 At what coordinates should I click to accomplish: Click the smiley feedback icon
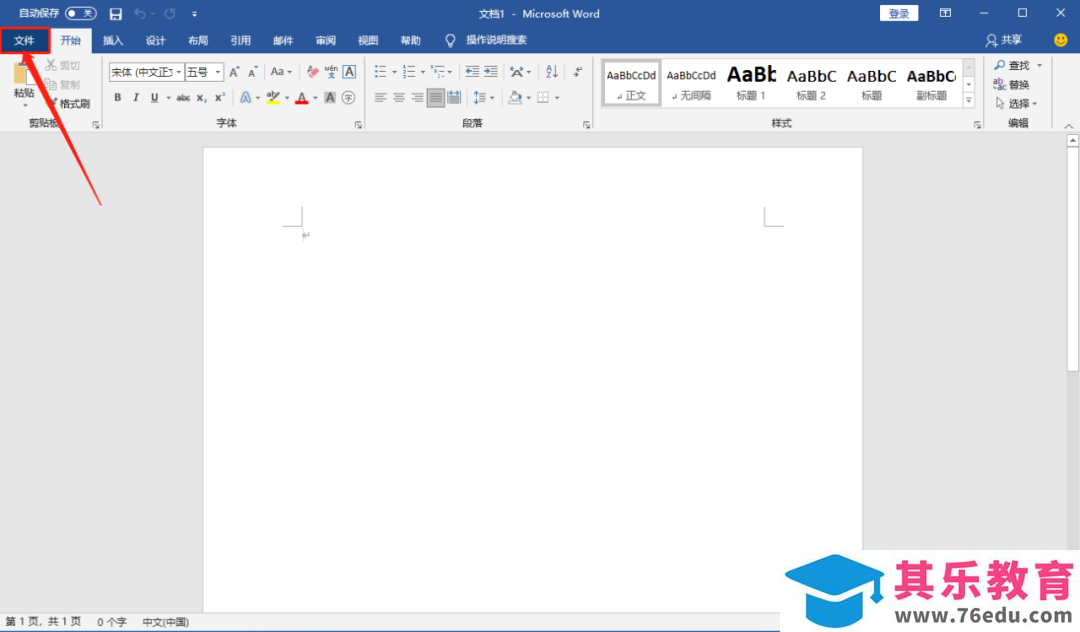[x=1061, y=40]
